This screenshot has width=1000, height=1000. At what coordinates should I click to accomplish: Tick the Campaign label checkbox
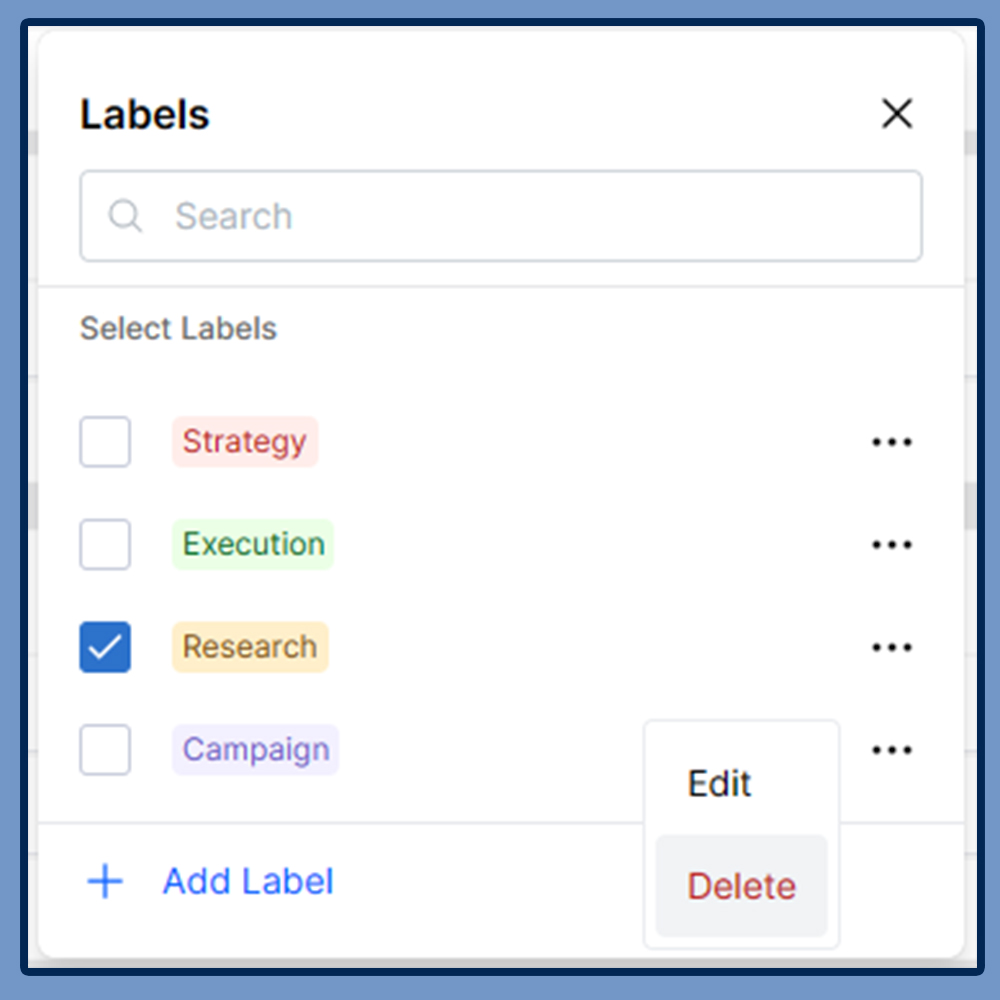coord(105,750)
